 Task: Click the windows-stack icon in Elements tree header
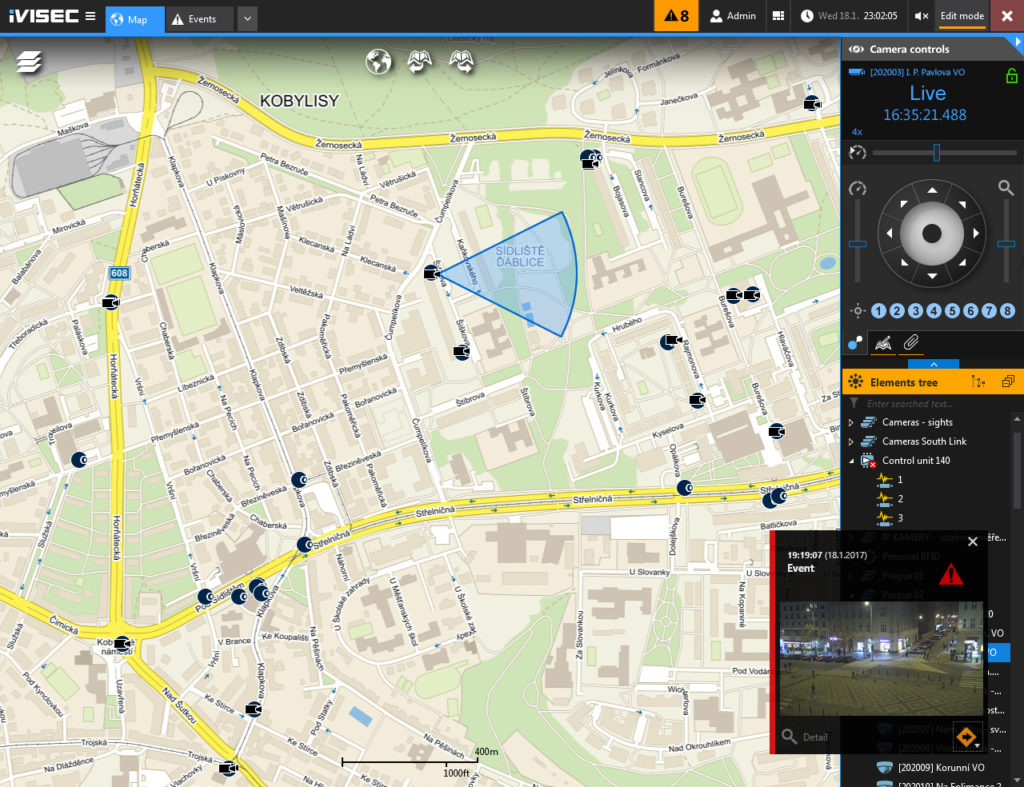(1008, 381)
